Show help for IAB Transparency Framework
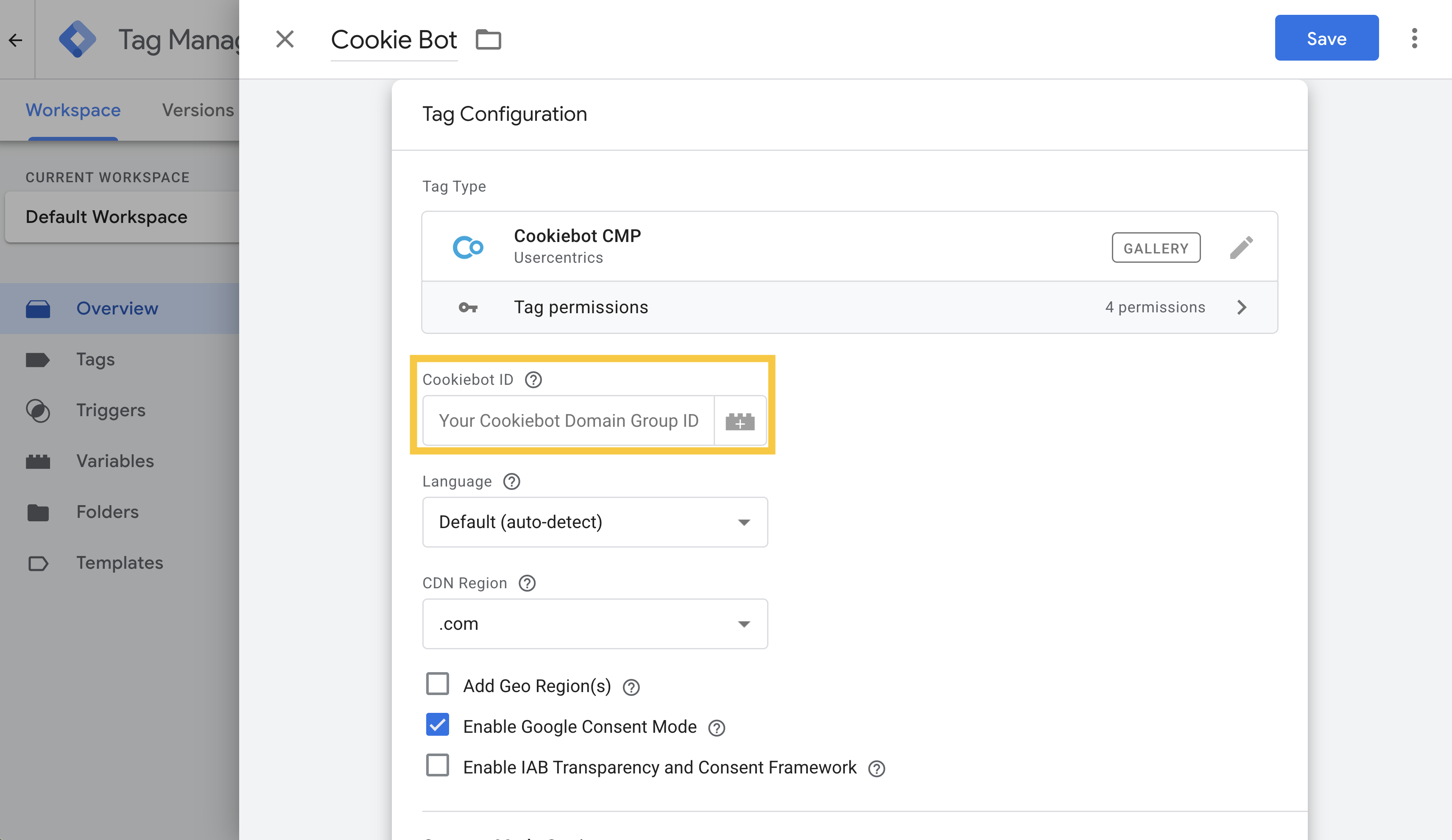The image size is (1452, 840). [877, 769]
